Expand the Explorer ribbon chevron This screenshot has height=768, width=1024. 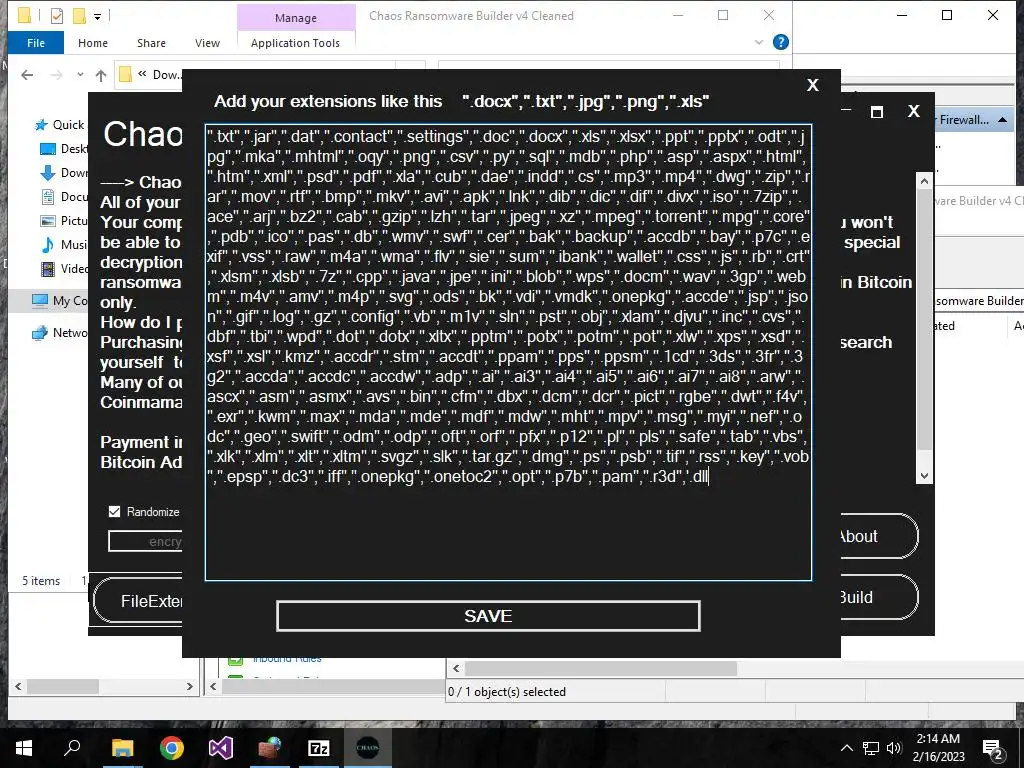759,42
